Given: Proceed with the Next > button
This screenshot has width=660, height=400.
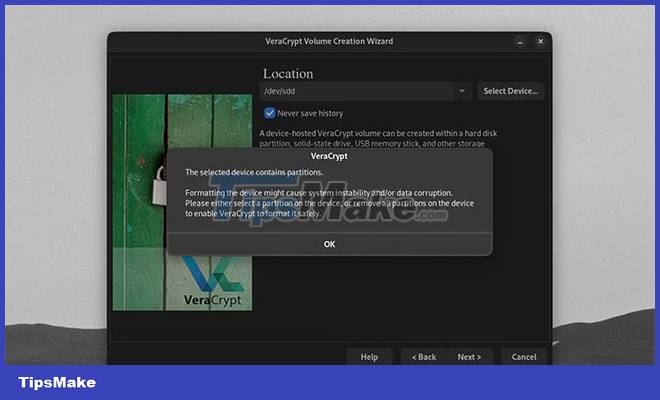Looking at the screenshot, I should pos(469,357).
